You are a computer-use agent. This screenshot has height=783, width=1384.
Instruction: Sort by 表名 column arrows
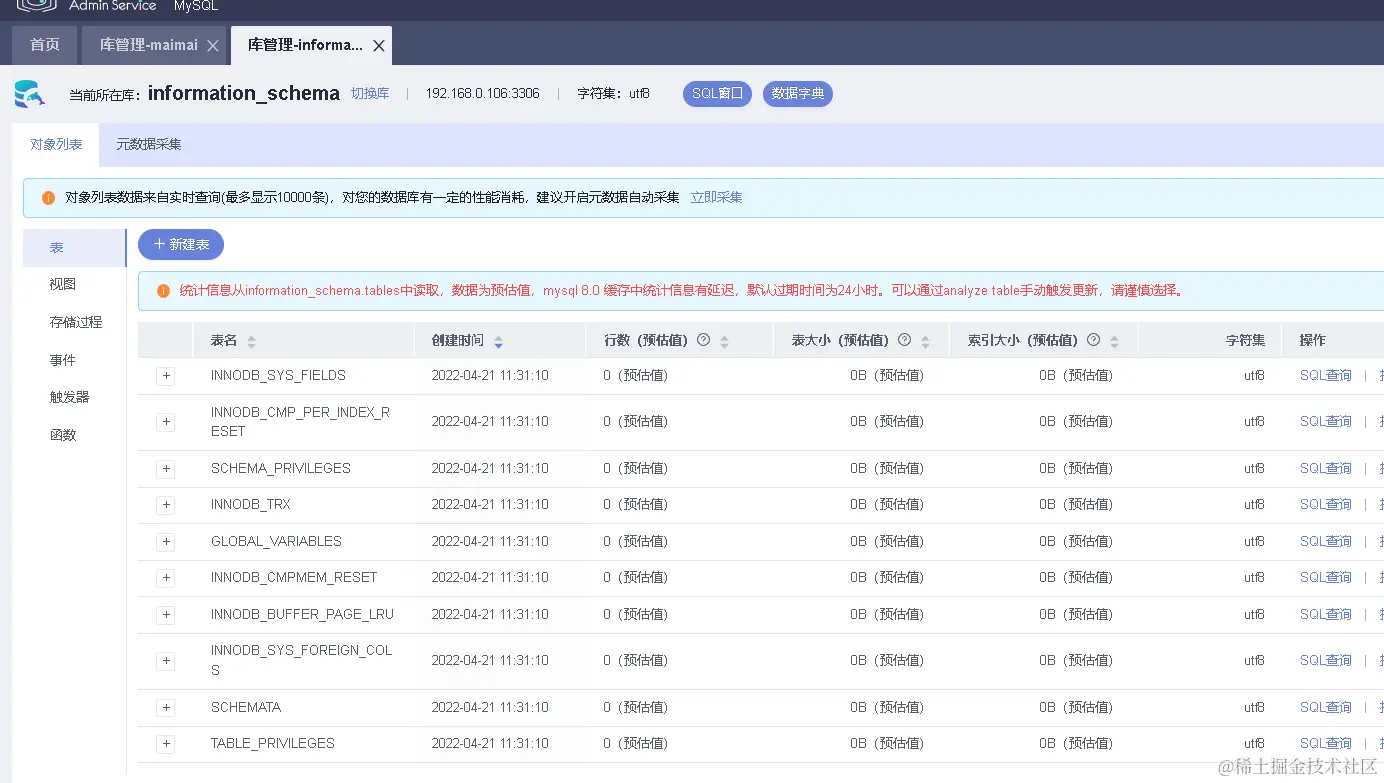click(252, 341)
